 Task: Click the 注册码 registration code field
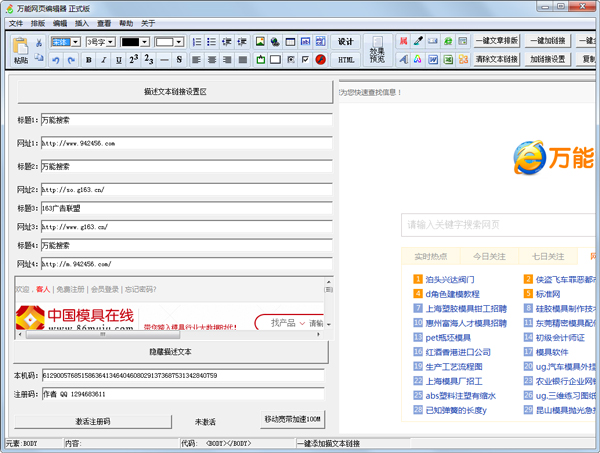183,394
